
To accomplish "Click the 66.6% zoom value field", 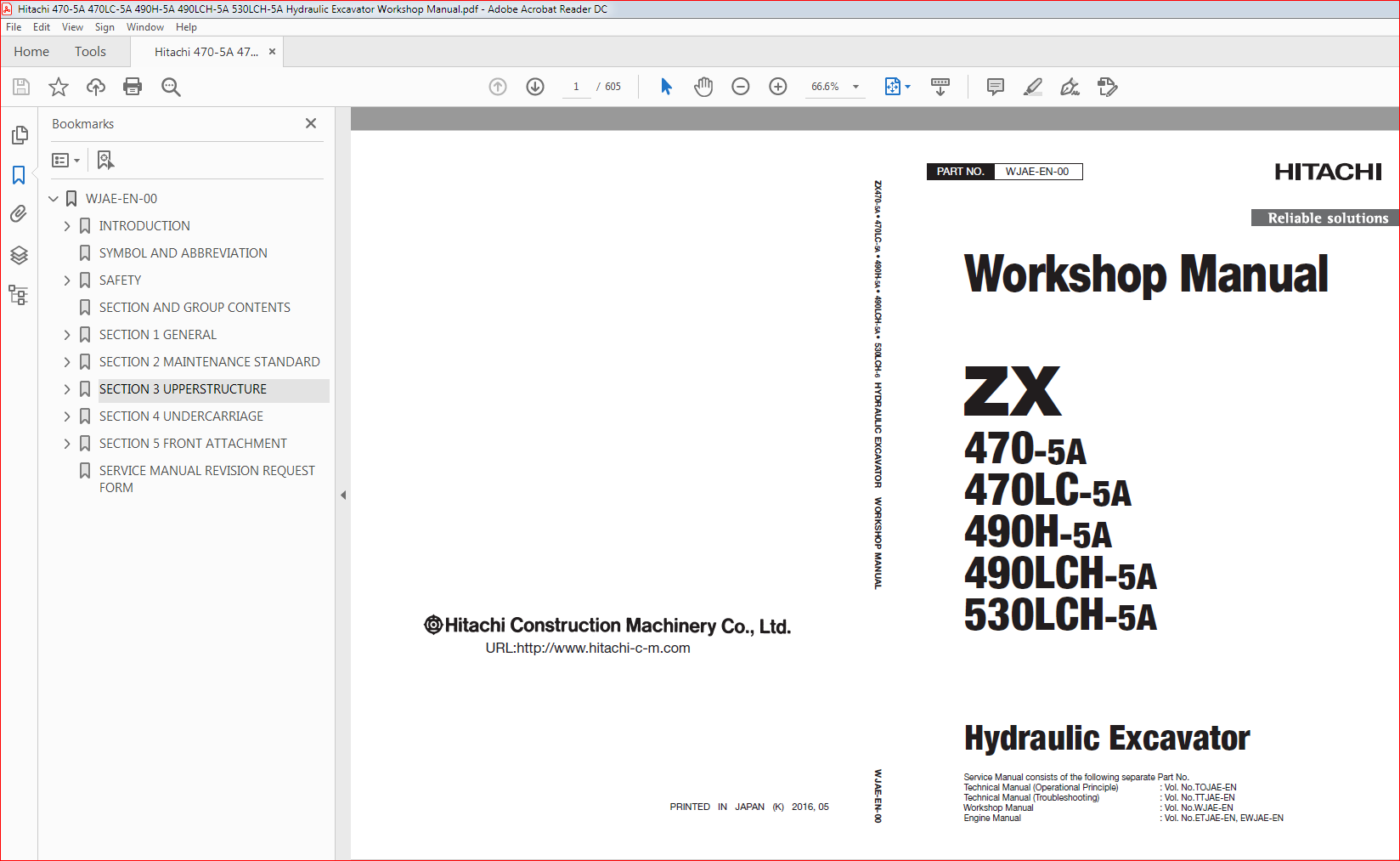I will point(825,87).
